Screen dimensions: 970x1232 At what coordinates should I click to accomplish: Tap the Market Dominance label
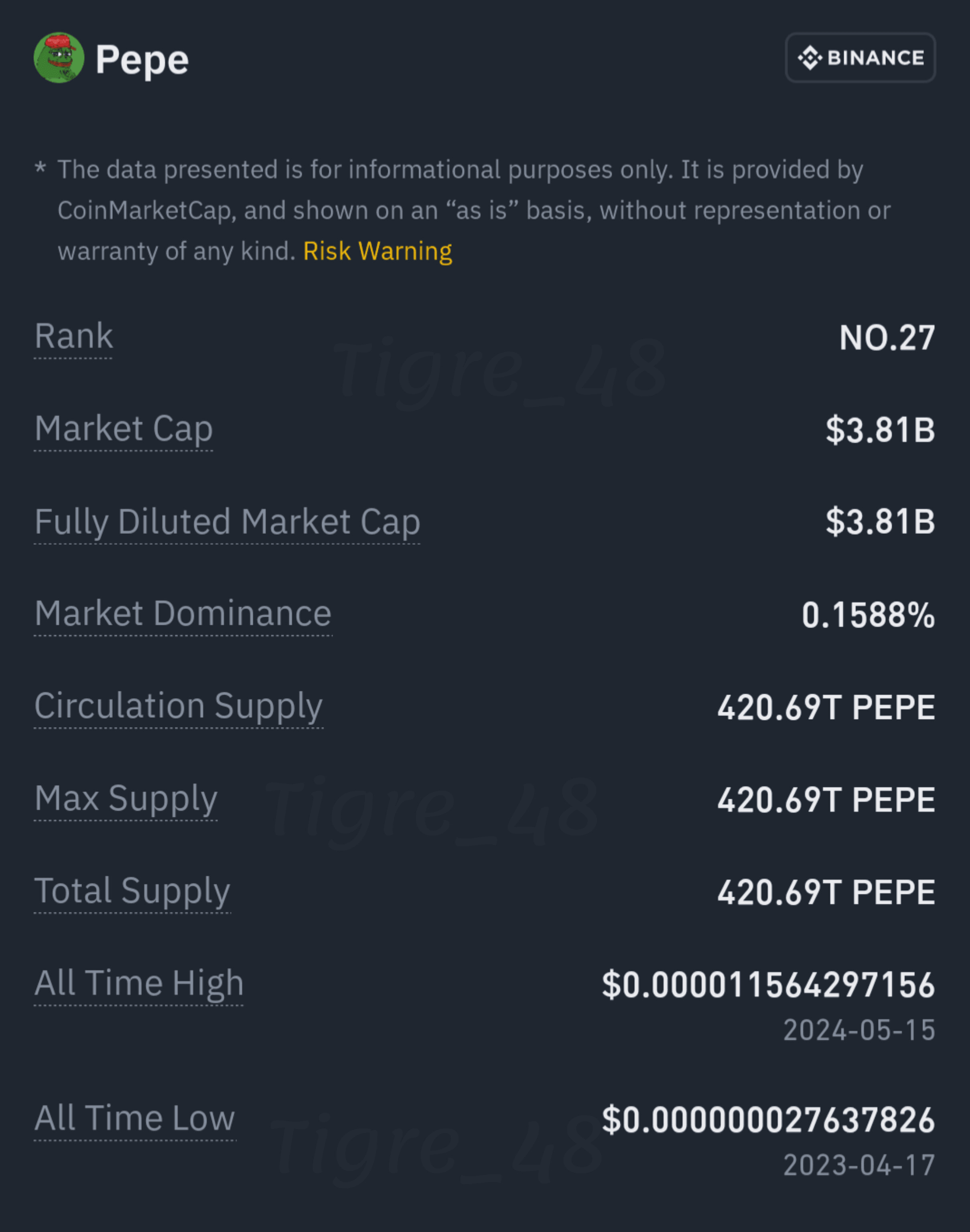[x=183, y=614]
